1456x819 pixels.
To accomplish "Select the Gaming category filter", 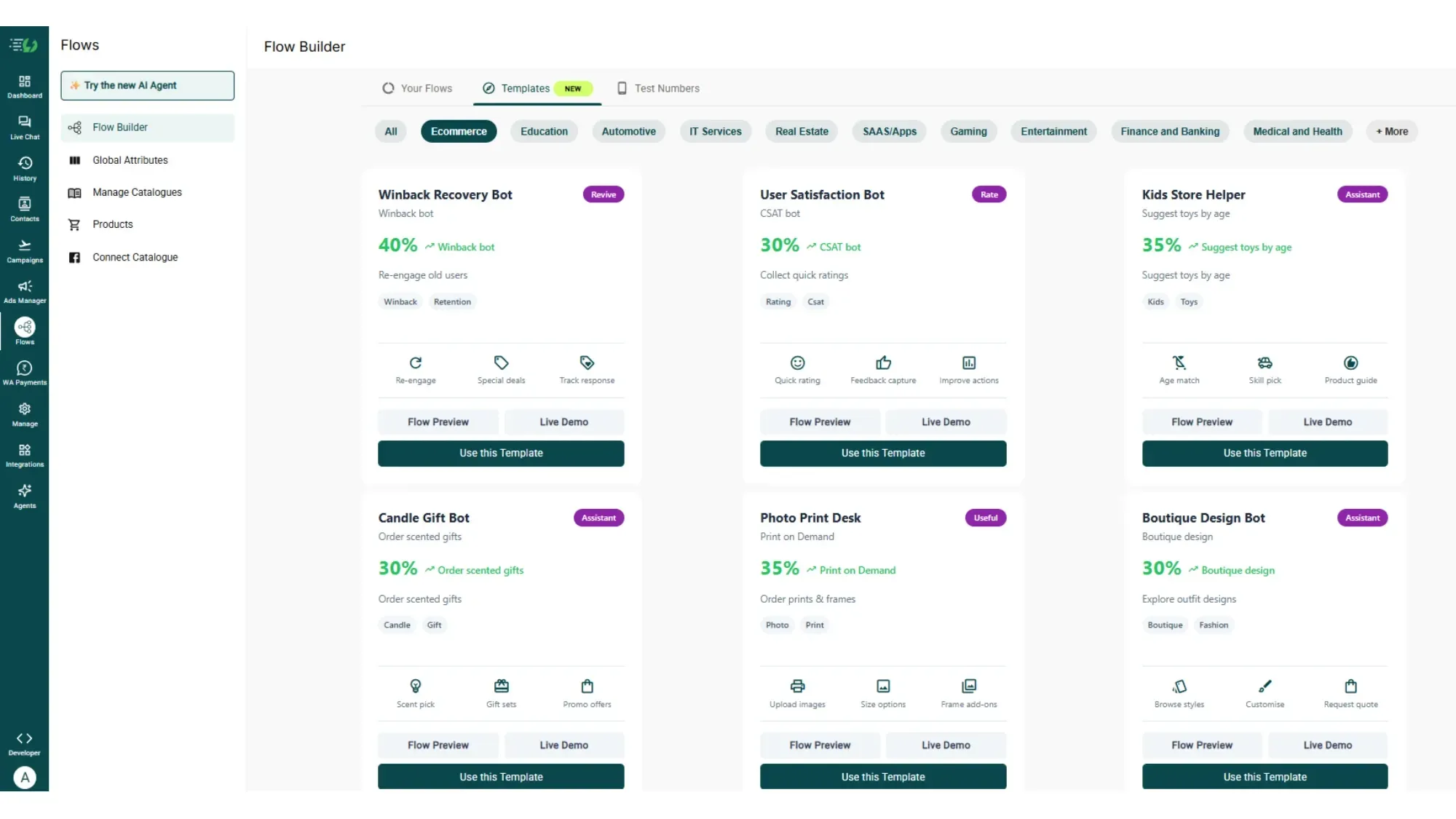I will (968, 132).
